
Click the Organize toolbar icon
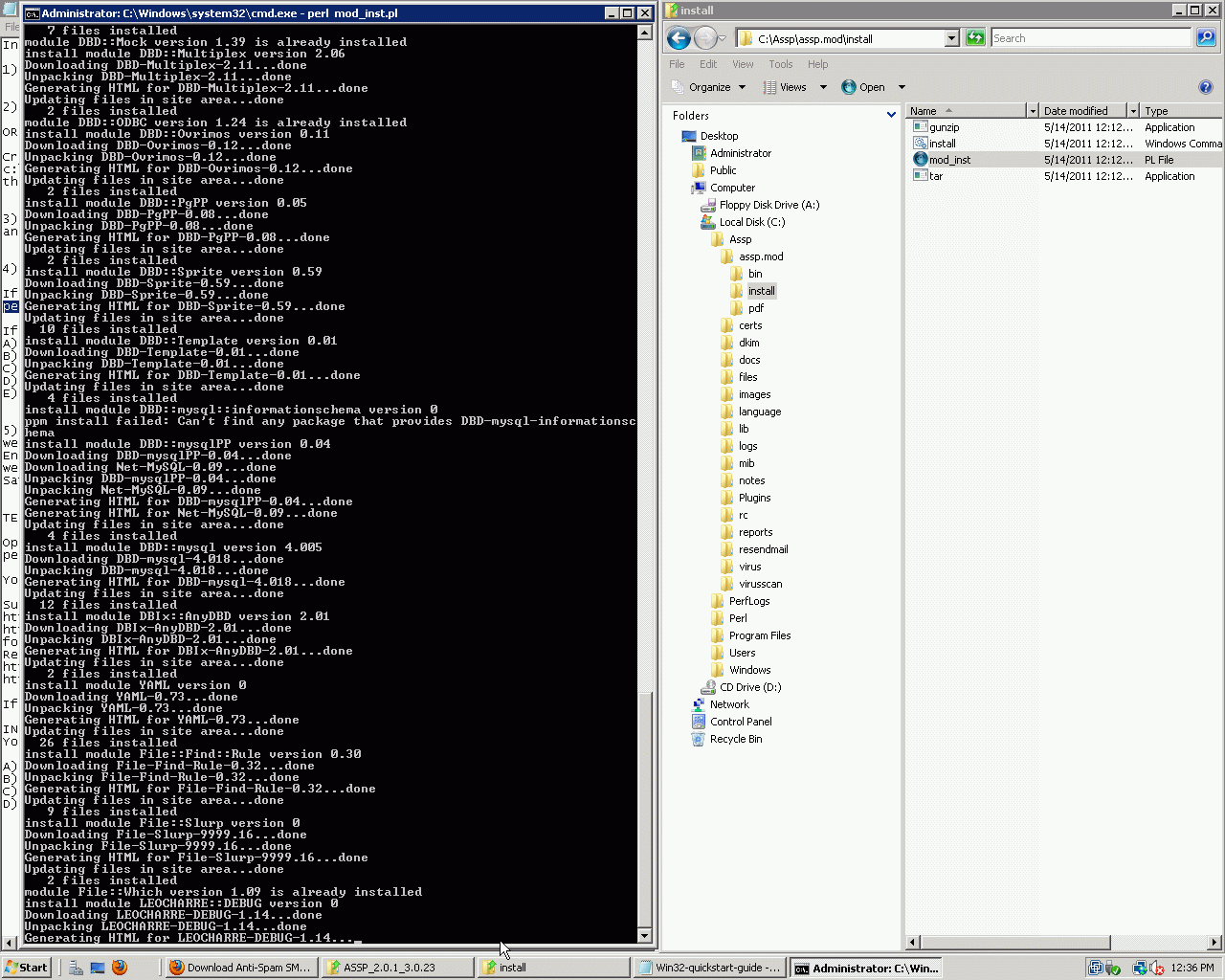point(677,87)
